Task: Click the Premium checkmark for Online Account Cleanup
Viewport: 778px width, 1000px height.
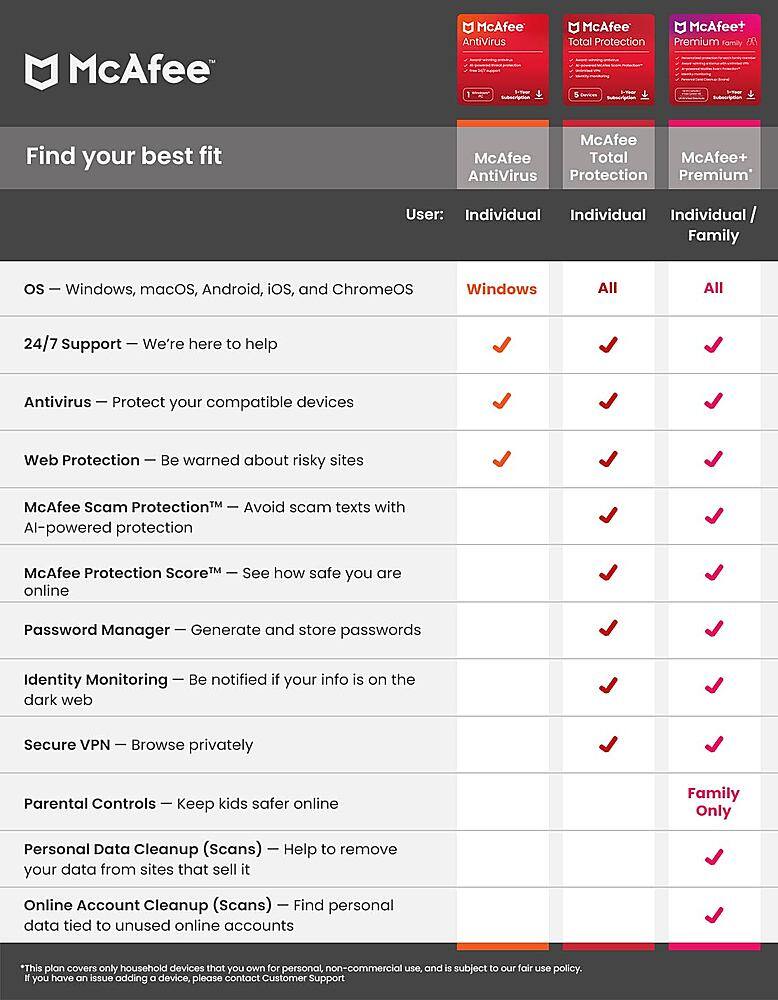Action: (713, 914)
